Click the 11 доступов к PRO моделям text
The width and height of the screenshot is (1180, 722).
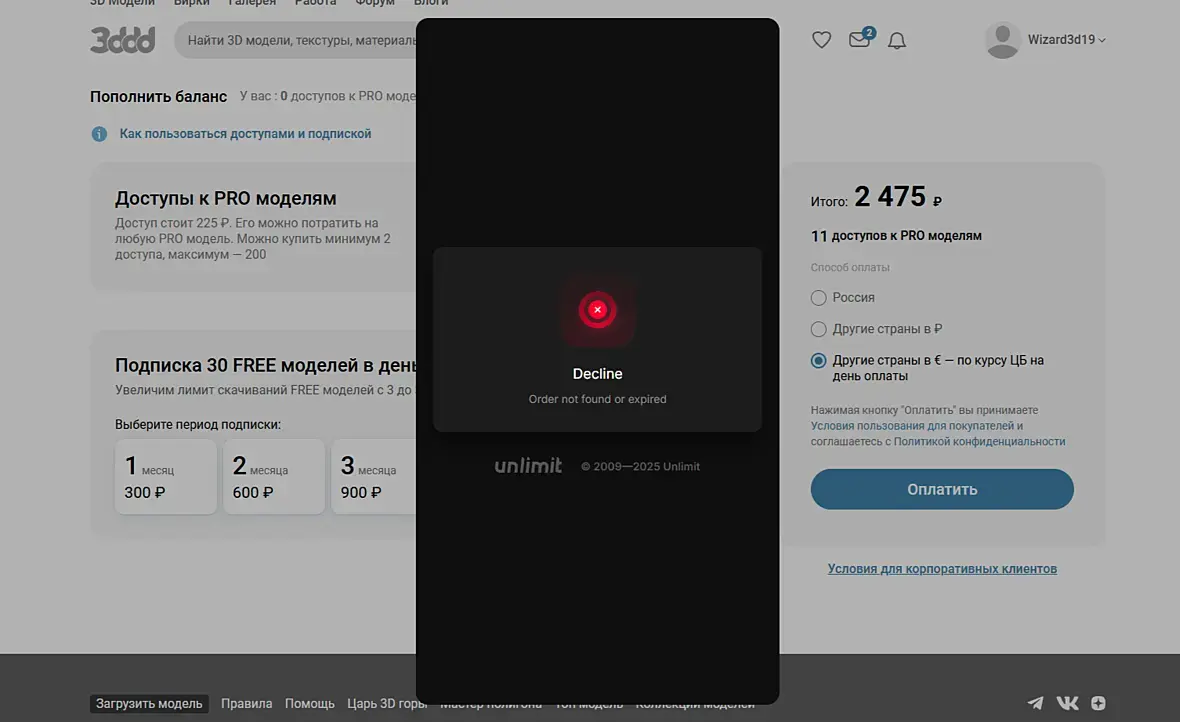tap(896, 236)
